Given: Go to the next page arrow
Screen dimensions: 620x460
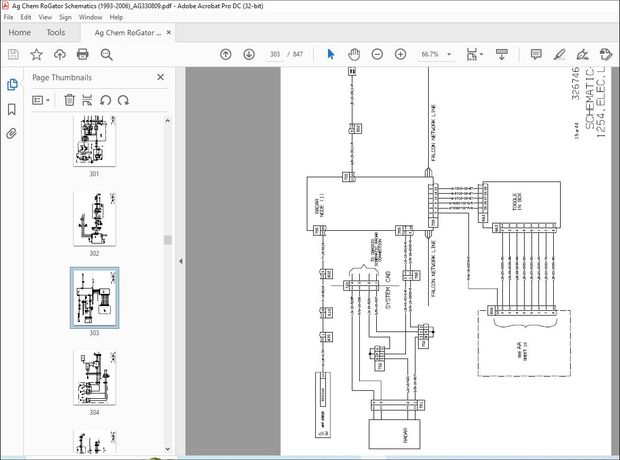Looking at the screenshot, I should 249,54.
